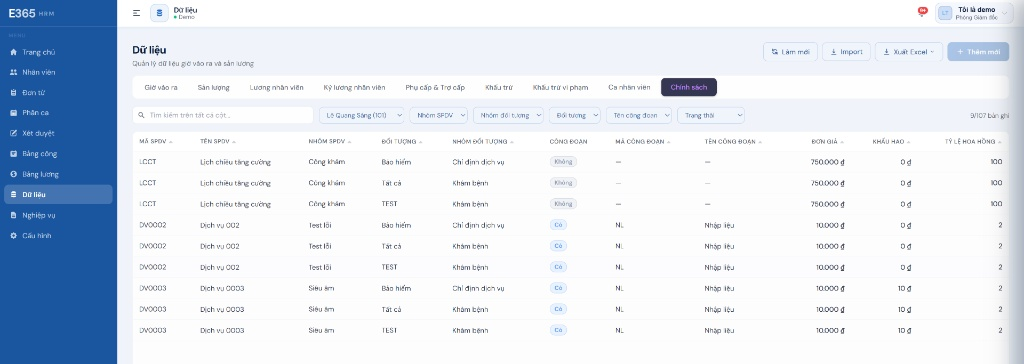Click the user avatar icon LT

pyautogui.click(x=945, y=13)
